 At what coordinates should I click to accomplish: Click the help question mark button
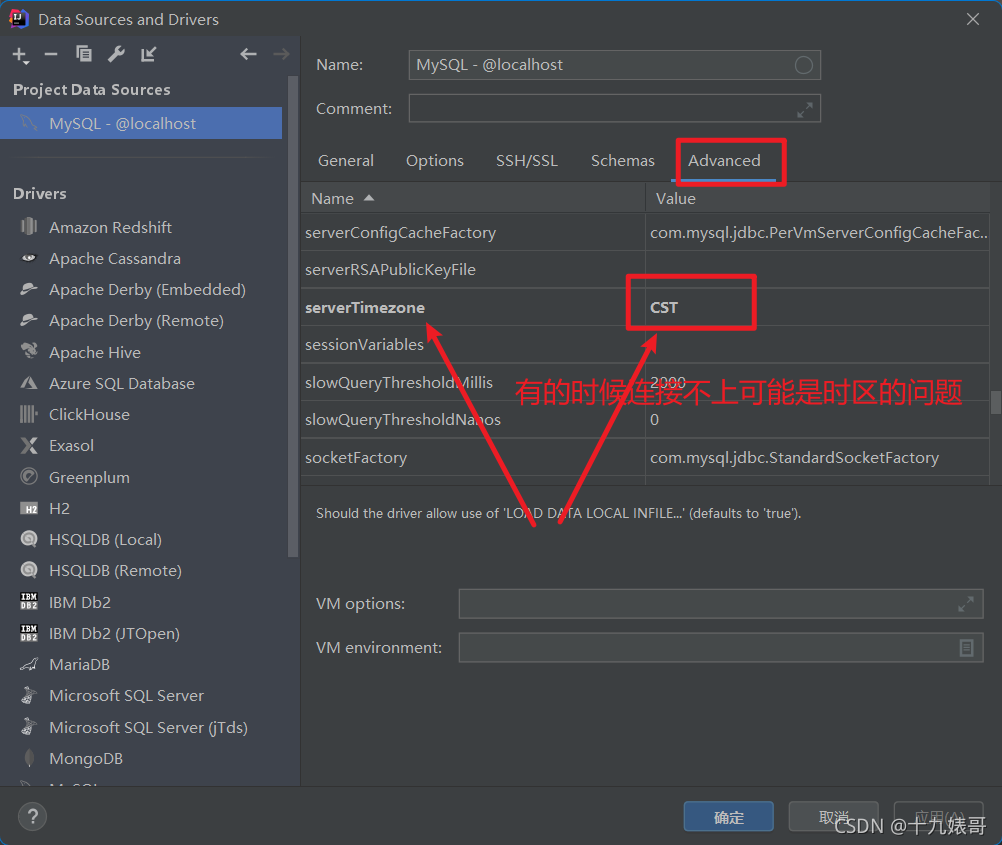coord(33,816)
